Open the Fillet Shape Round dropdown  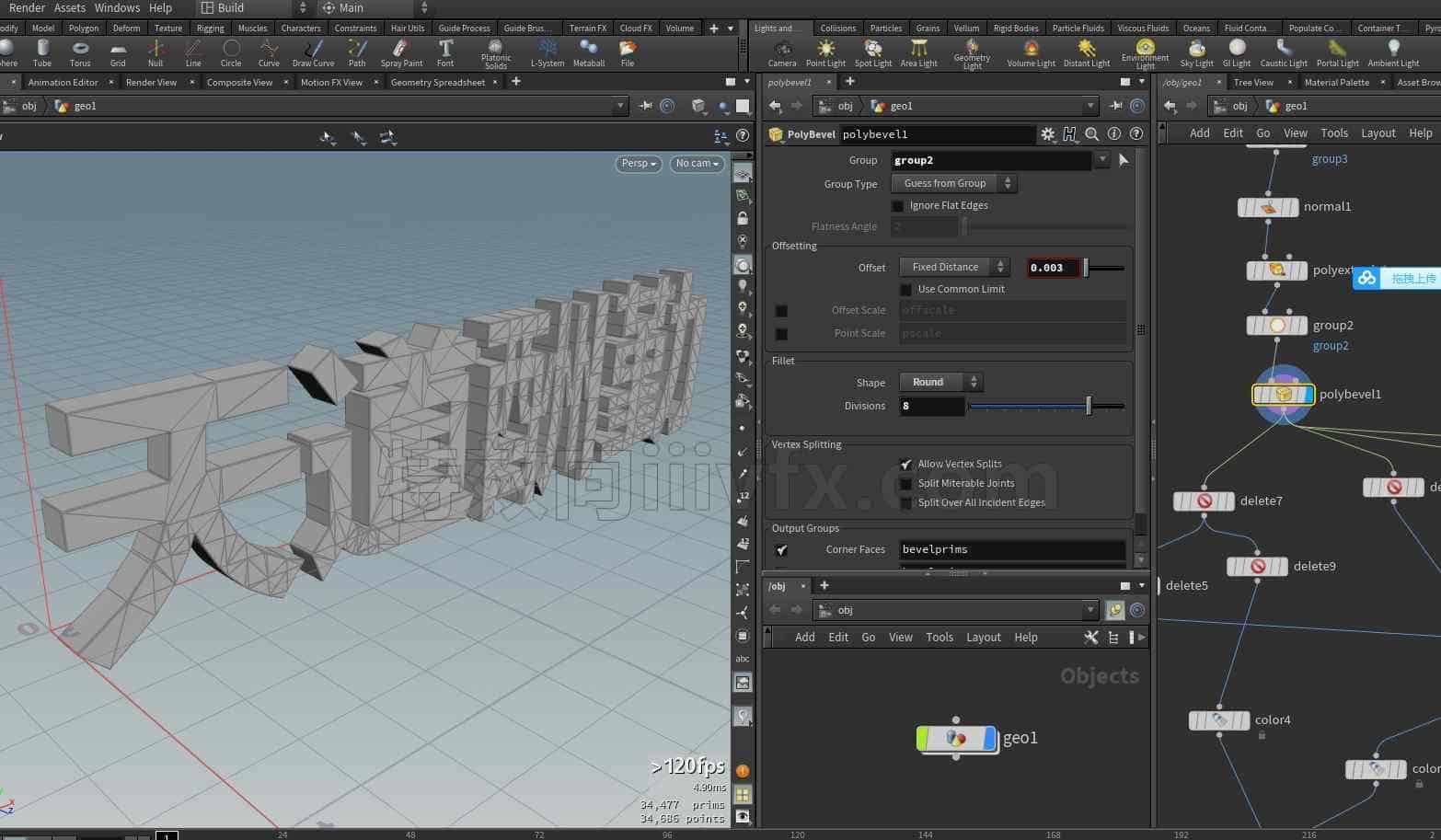tap(940, 382)
